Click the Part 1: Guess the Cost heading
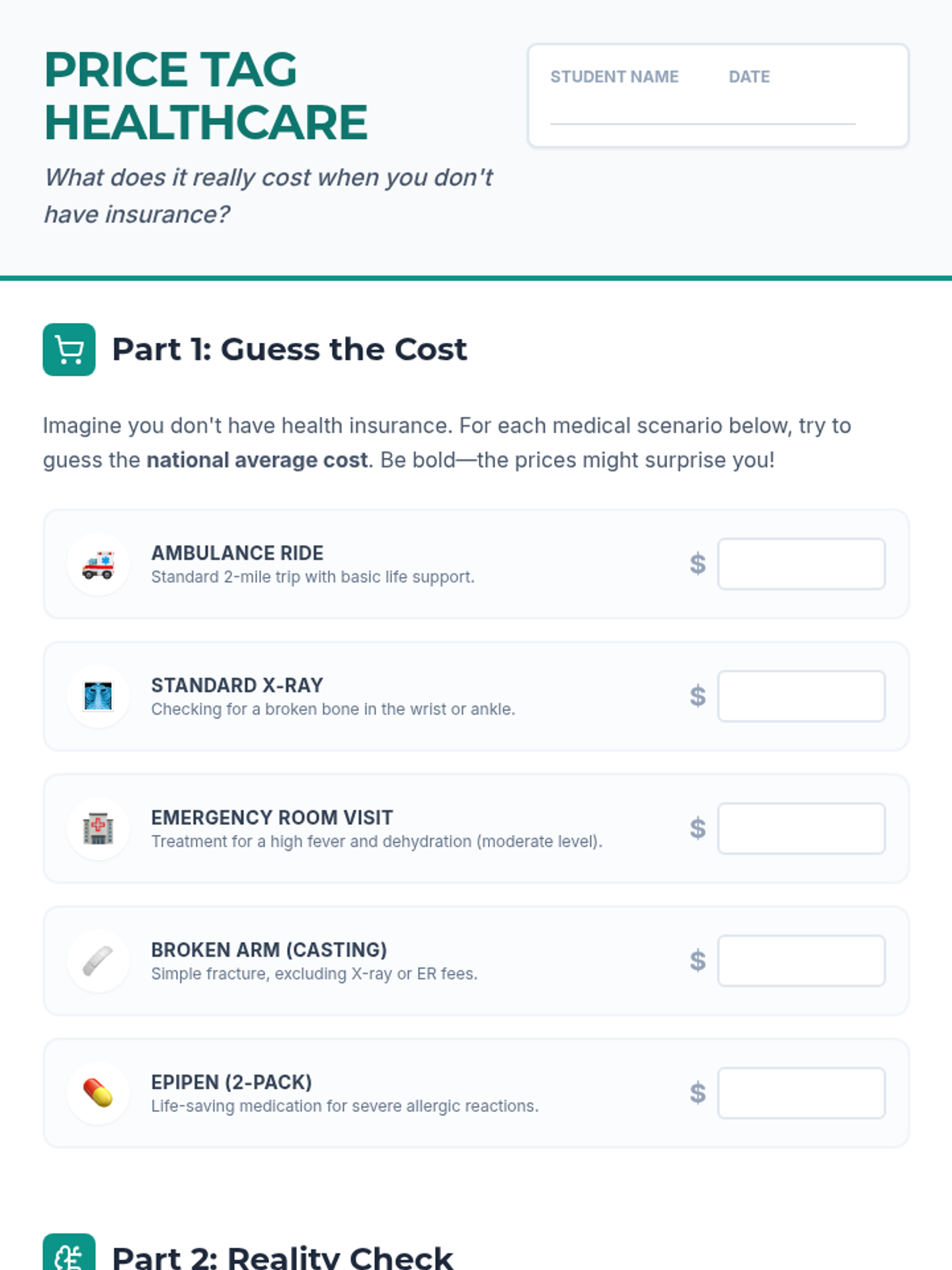 290,349
